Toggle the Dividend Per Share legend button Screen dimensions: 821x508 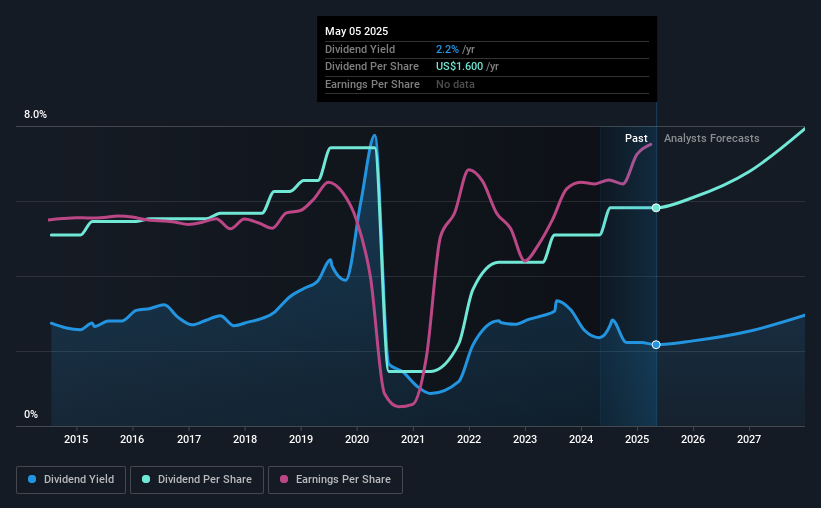tap(197, 480)
